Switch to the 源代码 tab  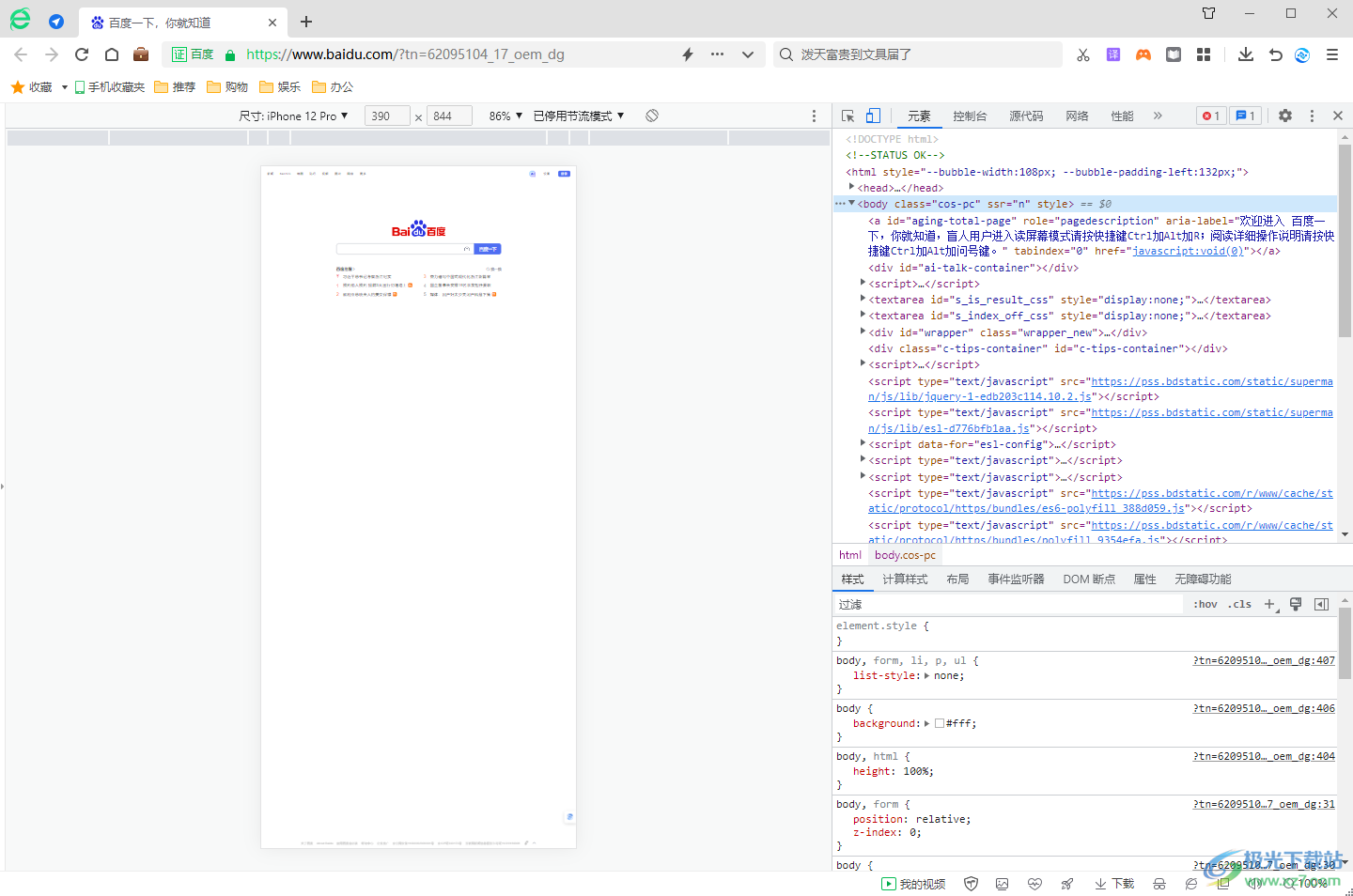1026,116
